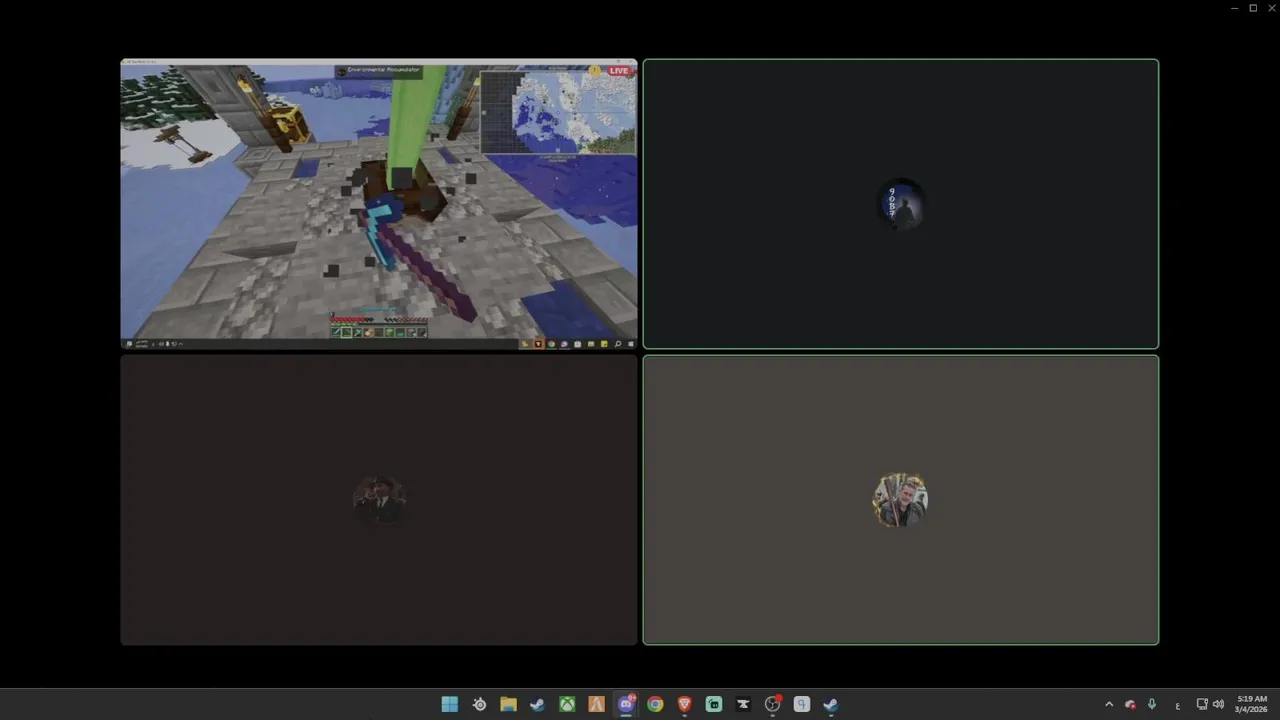Open the volume control in the tray
1280x720 pixels.
pyautogui.click(x=1218, y=704)
